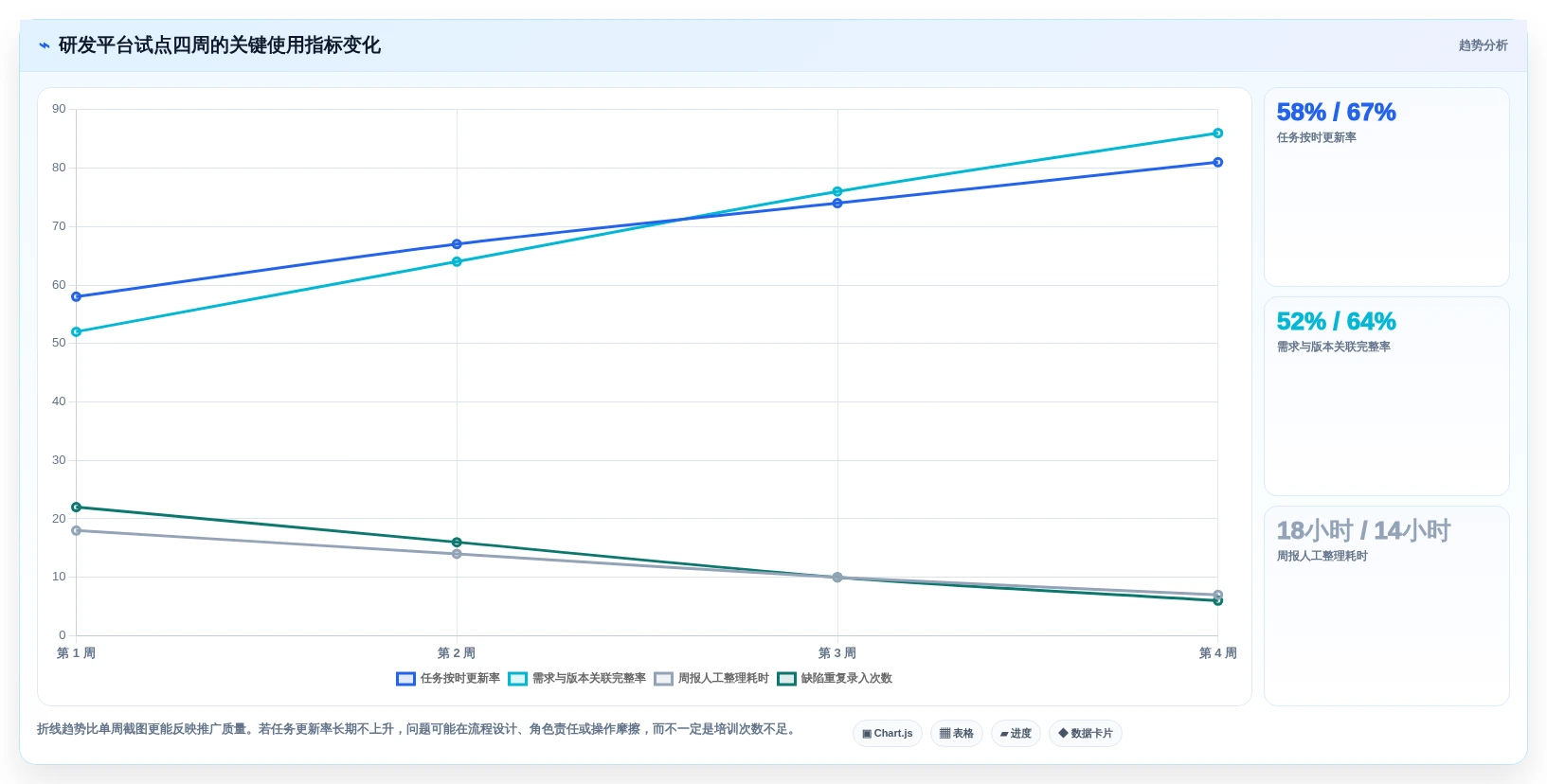Click the 第 3 周 x-axis label

click(x=837, y=653)
